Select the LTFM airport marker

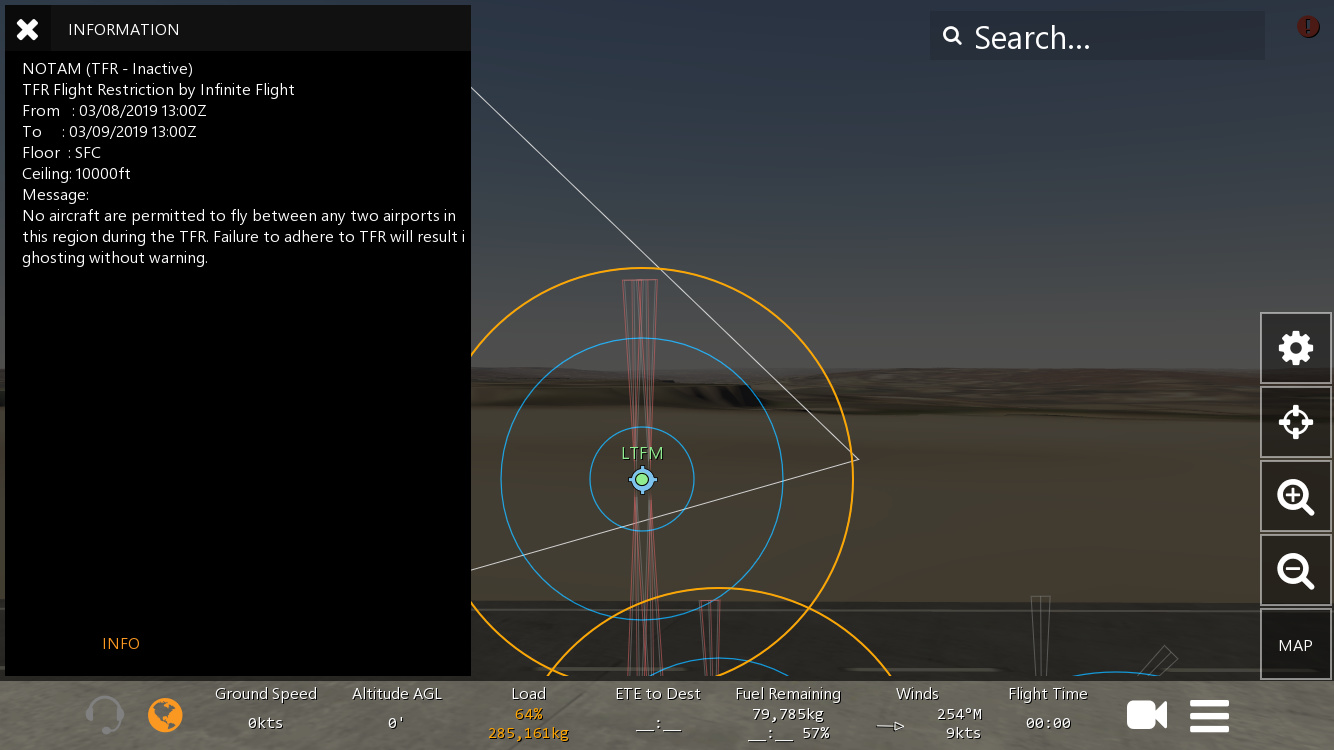pyautogui.click(x=642, y=480)
